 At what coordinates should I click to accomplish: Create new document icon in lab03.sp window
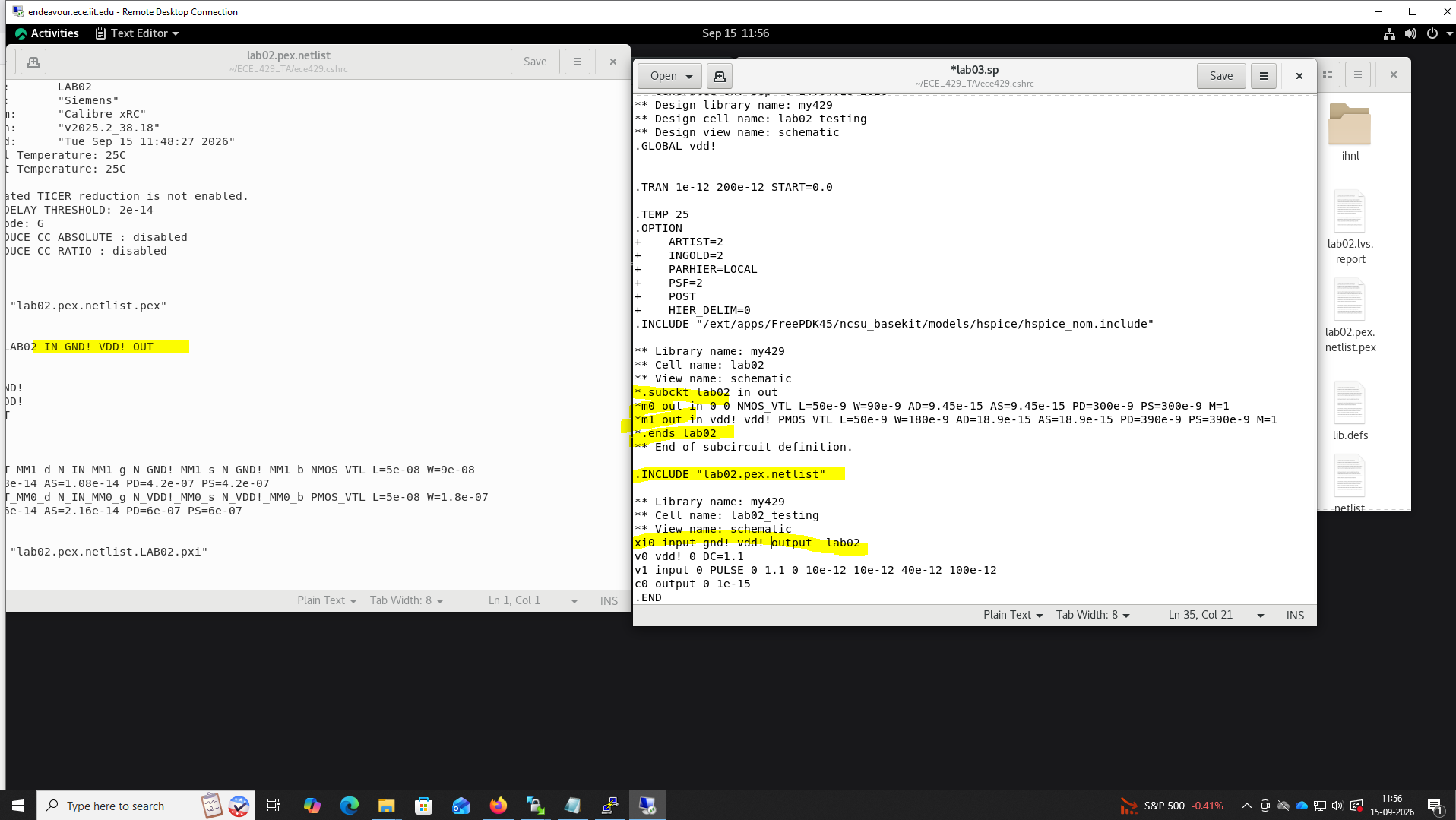tap(720, 76)
